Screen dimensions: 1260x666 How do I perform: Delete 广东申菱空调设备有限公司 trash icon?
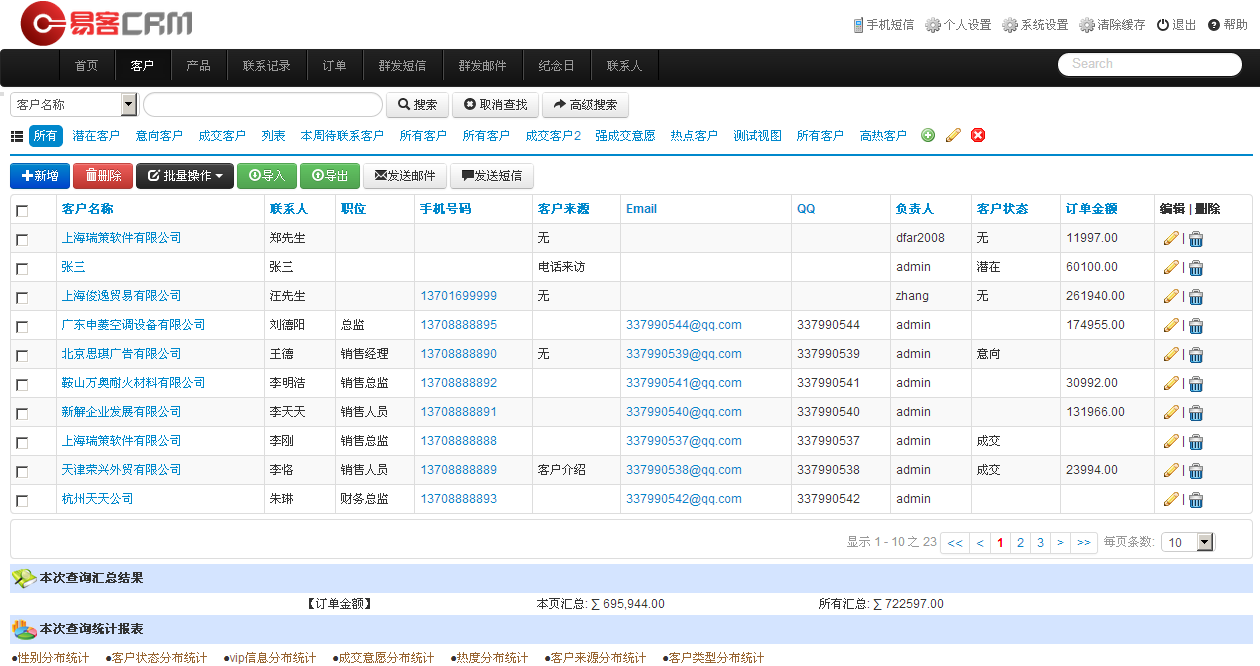pyautogui.click(x=1196, y=326)
